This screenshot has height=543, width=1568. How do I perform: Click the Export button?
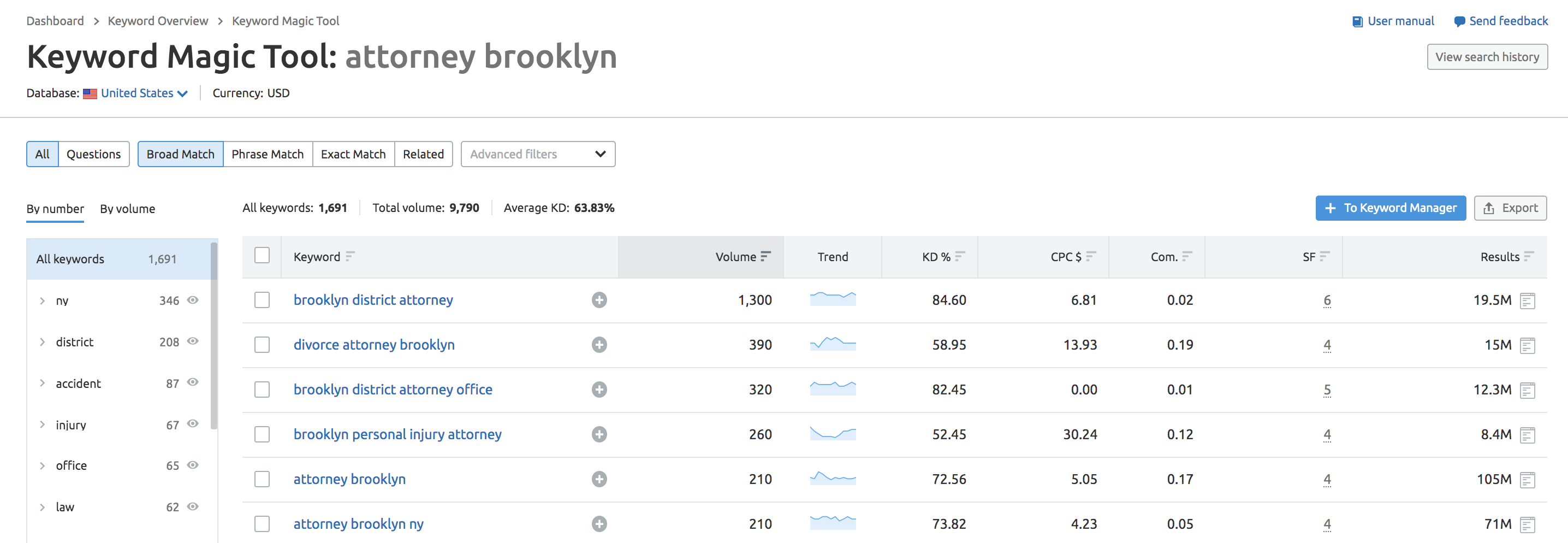click(x=1510, y=208)
